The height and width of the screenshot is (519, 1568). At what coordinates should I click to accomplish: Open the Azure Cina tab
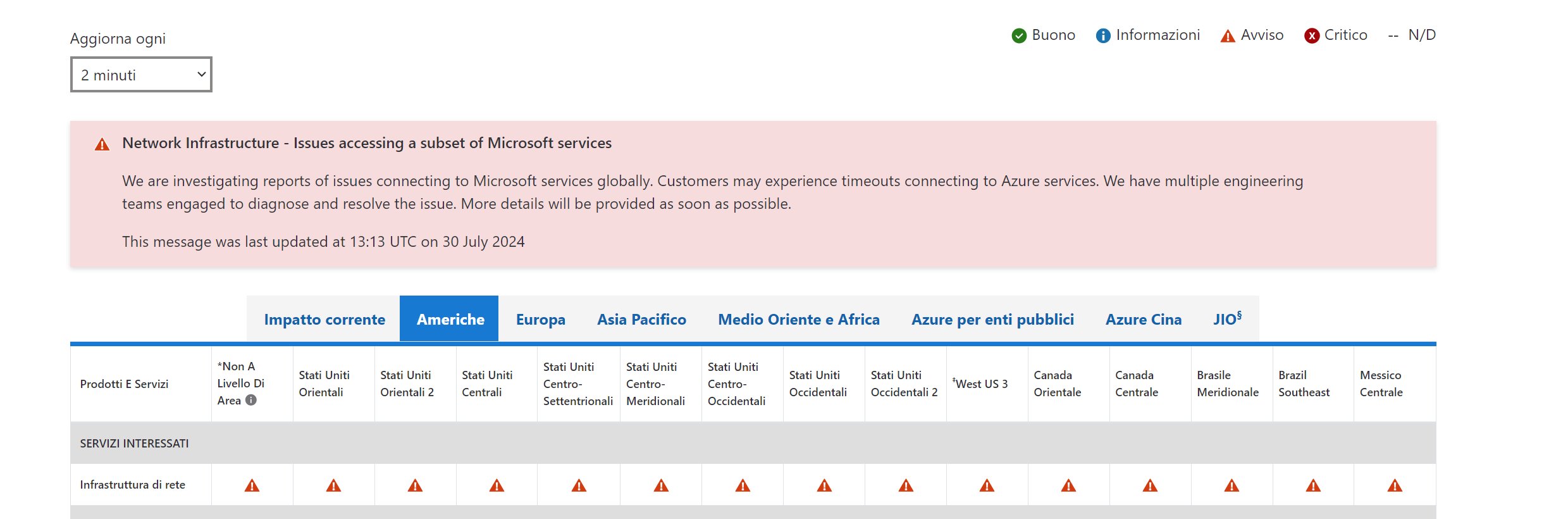coord(1143,319)
